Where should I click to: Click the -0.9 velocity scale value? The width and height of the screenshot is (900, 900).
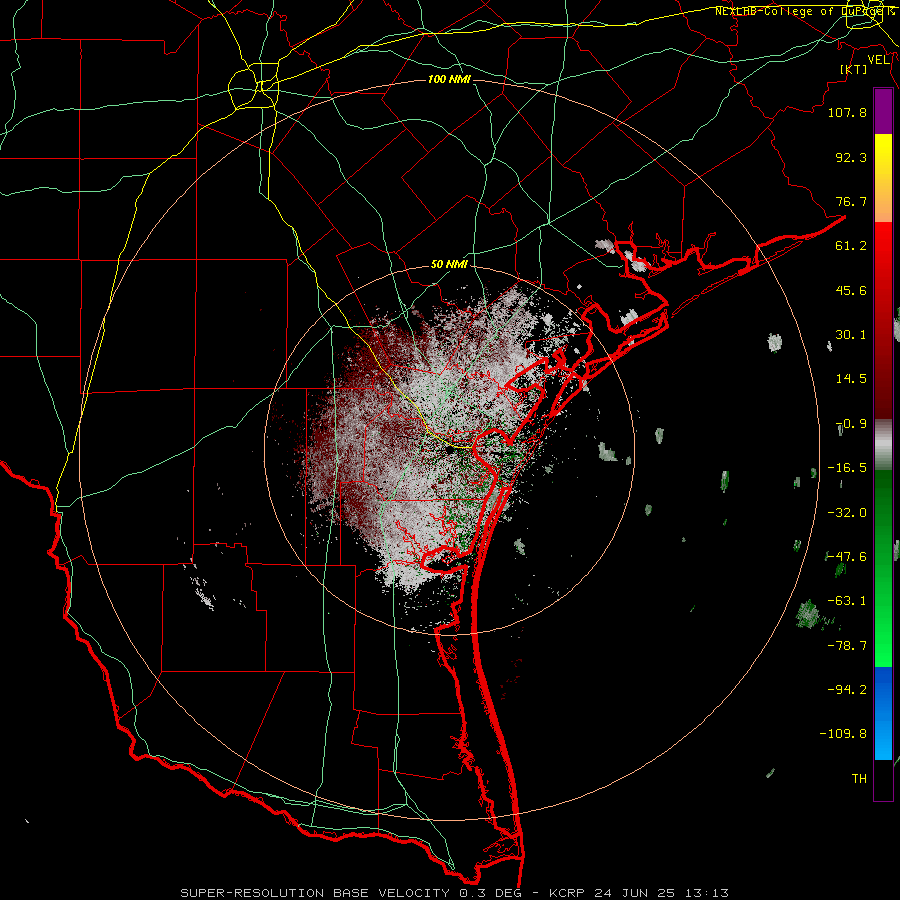pos(851,424)
